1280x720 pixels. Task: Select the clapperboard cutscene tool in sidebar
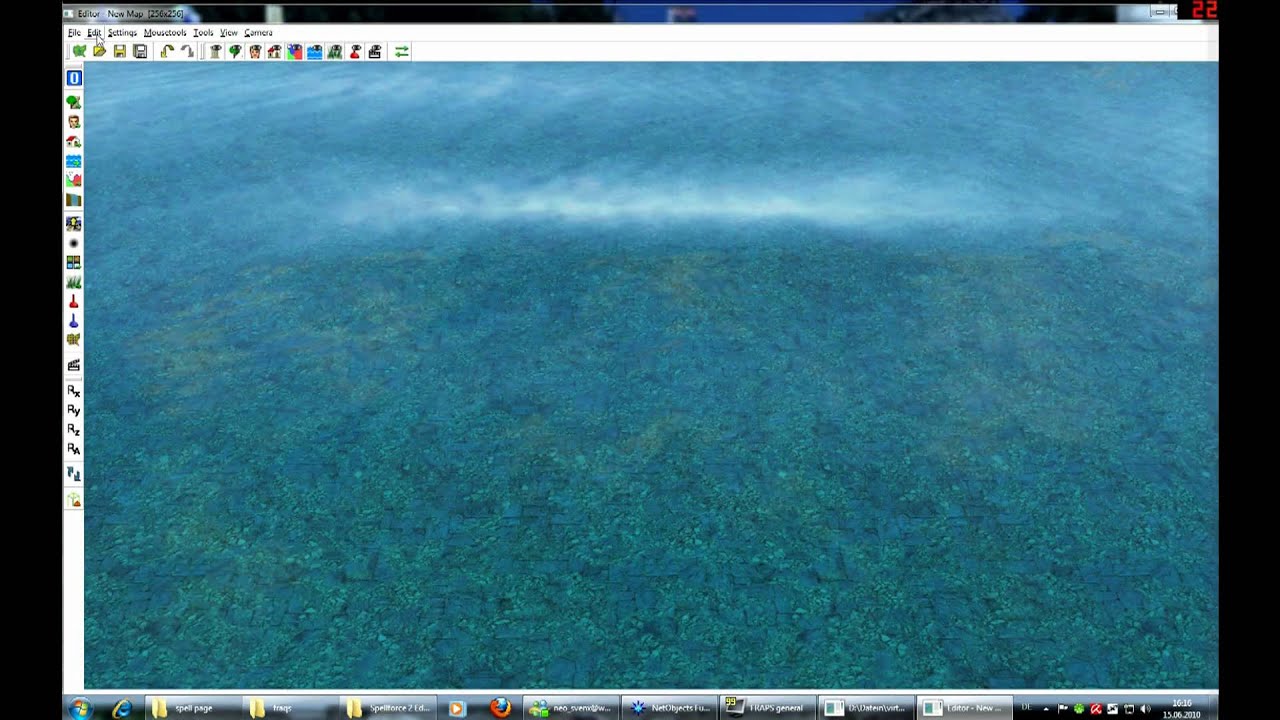74,366
